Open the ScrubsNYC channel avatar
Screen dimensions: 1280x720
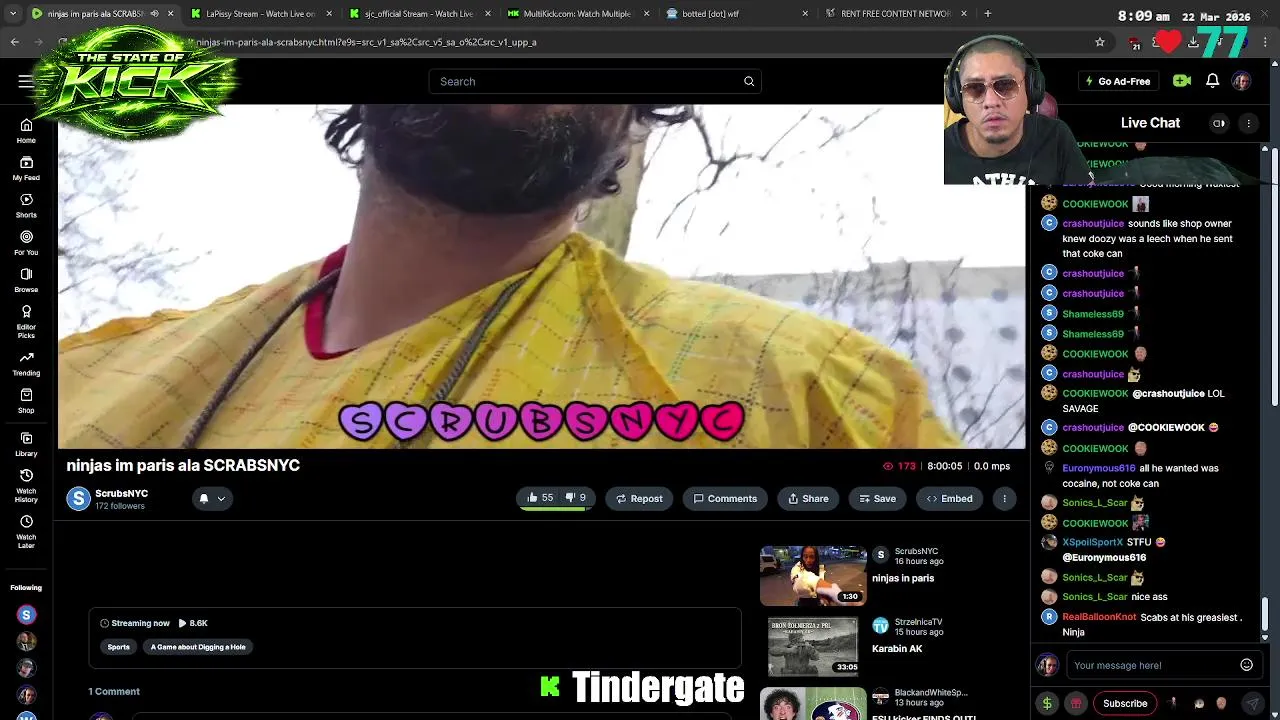78,498
